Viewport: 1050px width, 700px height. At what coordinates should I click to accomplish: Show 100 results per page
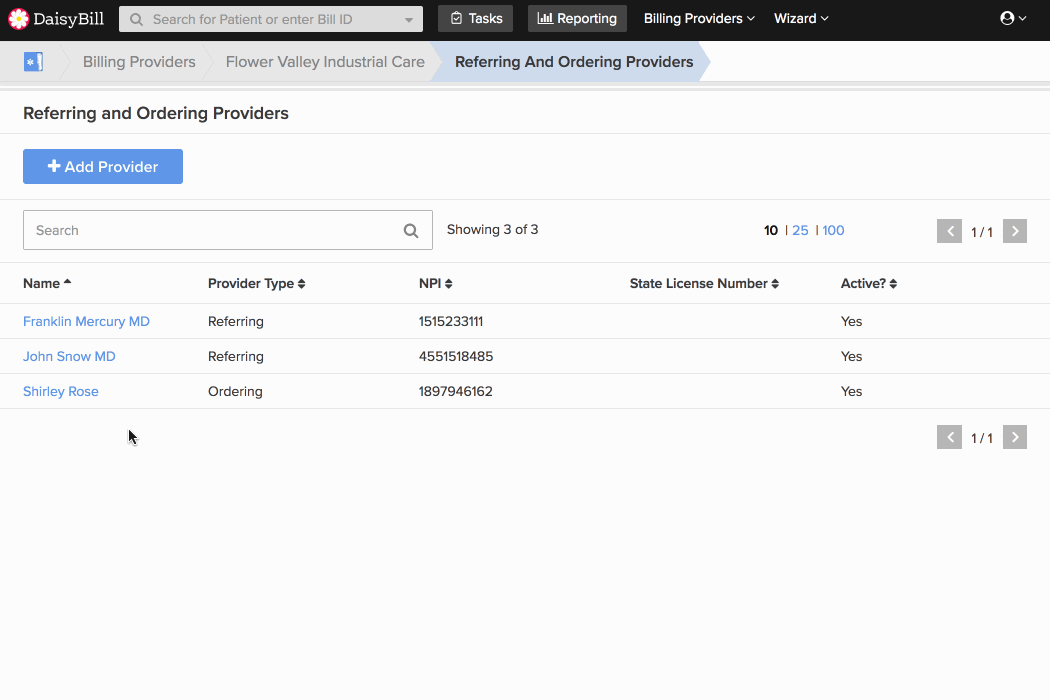(x=833, y=230)
